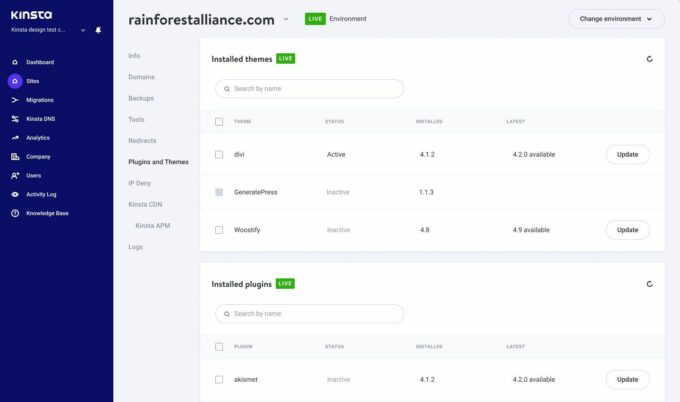This screenshot has height=402, width=680.
Task: Click the Analytics chart icon
Action: click(15, 137)
